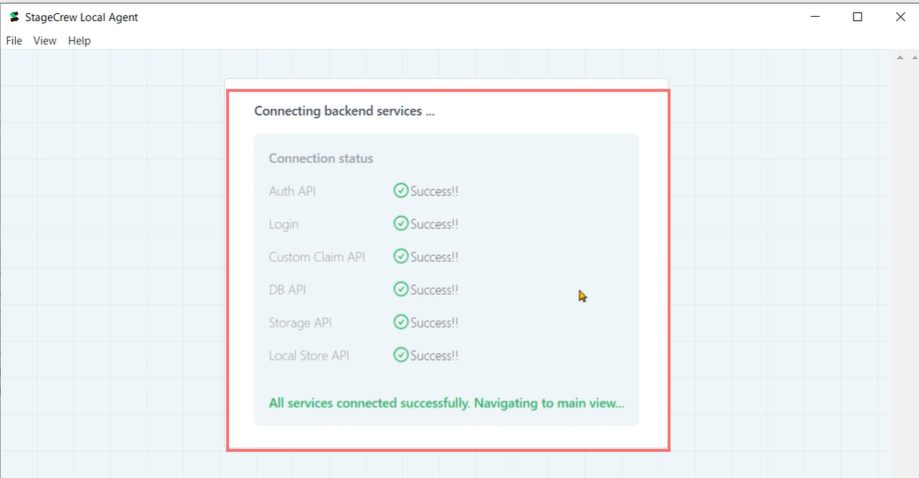Click the Custom Claim API label
Image resolution: width=919 pixels, height=478 pixels.
[x=317, y=257]
